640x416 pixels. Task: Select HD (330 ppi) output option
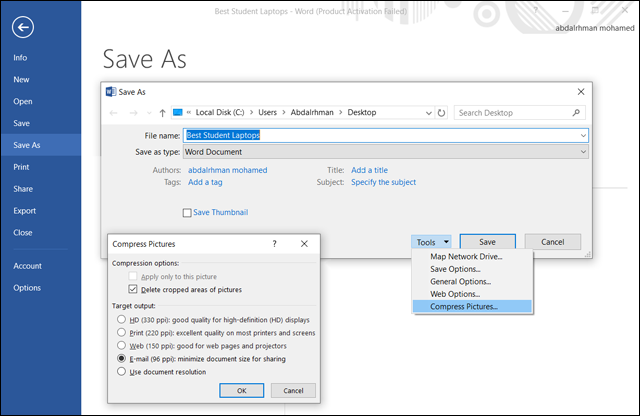coord(121,319)
